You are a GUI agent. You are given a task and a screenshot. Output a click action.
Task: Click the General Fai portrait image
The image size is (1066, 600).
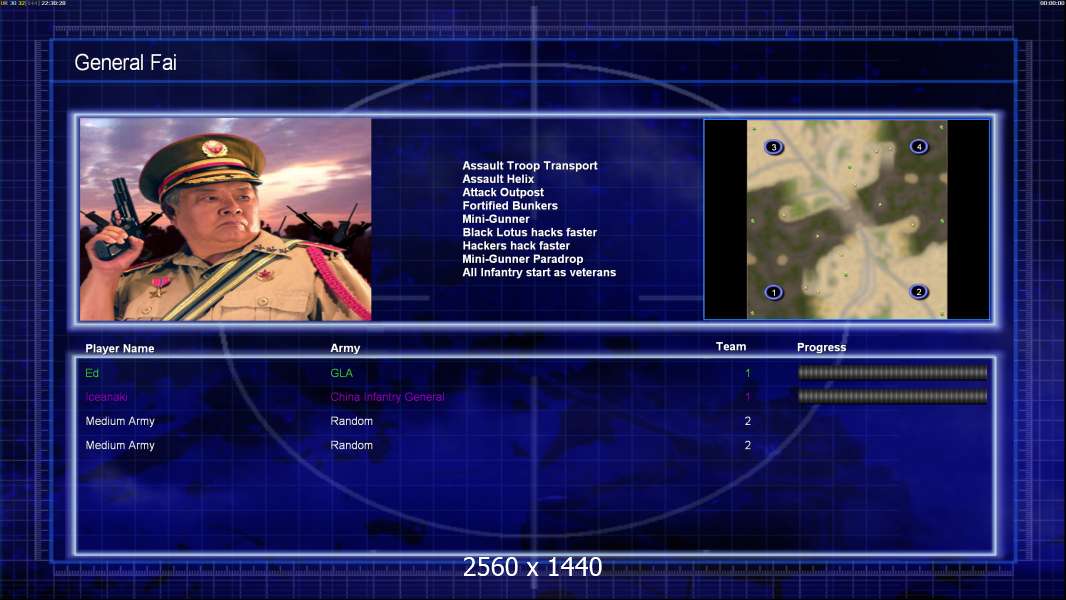point(226,219)
